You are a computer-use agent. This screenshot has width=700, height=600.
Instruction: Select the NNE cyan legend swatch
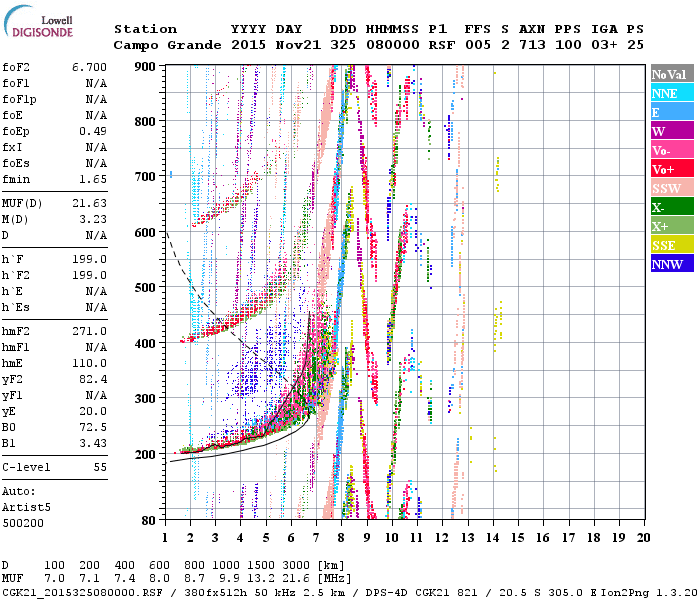(x=672, y=93)
